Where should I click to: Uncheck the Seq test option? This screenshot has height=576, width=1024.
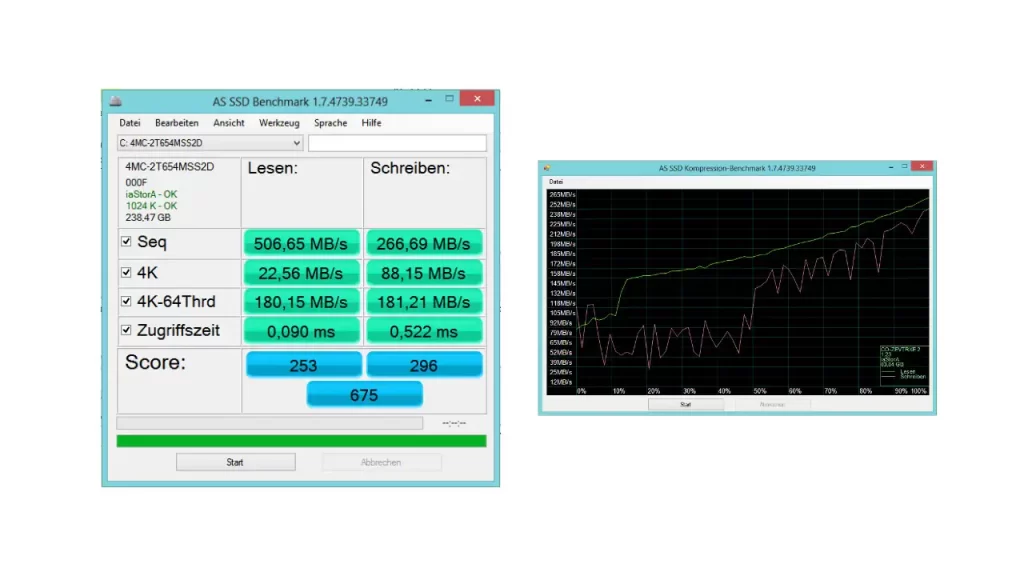point(126,241)
